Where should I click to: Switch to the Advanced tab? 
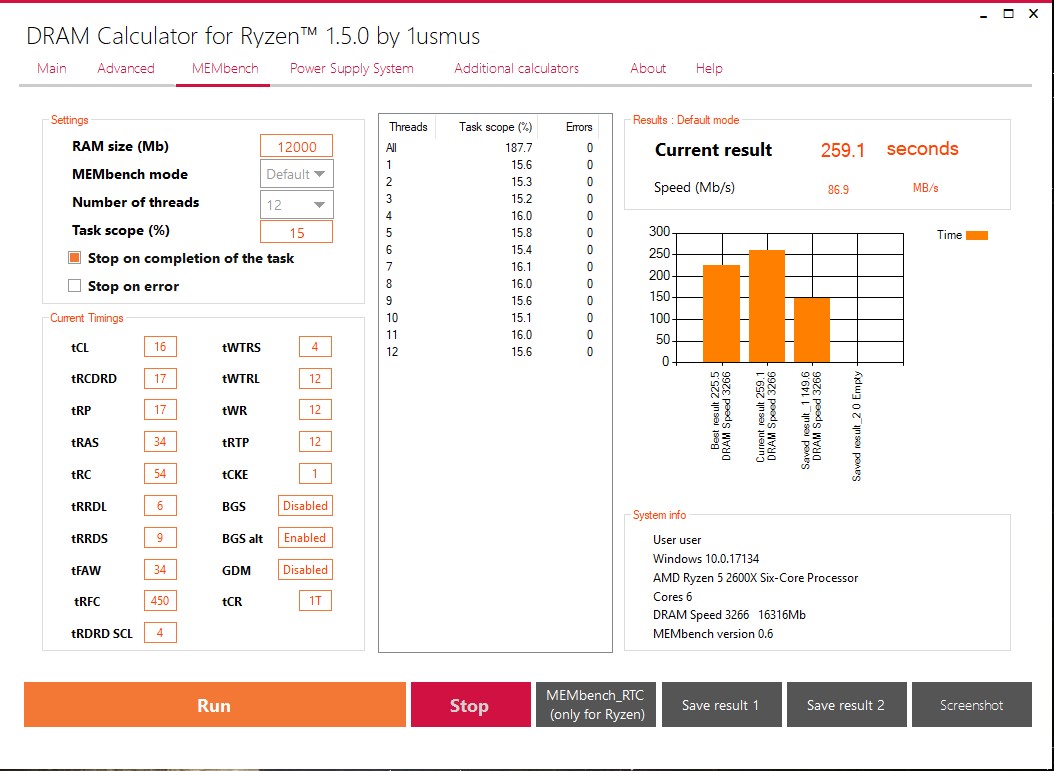click(126, 69)
